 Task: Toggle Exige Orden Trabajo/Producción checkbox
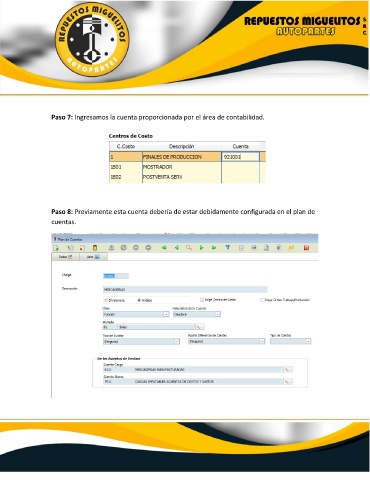[x=262, y=300]
